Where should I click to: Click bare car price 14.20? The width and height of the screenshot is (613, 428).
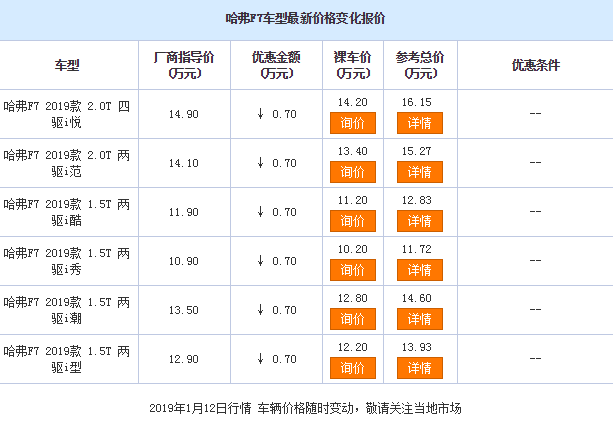coord(353,102)
